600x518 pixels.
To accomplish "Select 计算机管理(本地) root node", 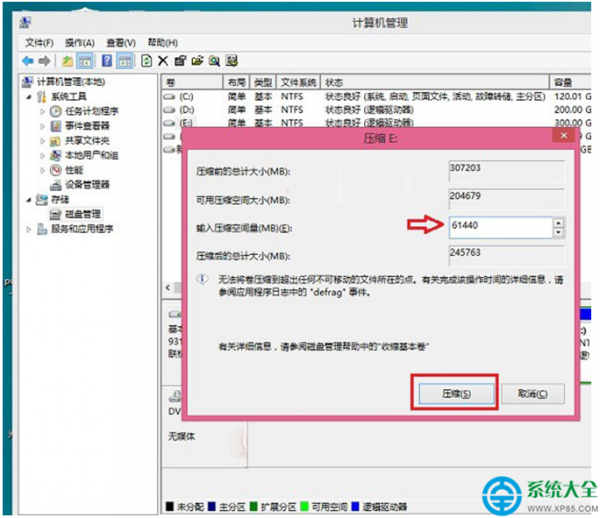I will [x=71, y=82].
